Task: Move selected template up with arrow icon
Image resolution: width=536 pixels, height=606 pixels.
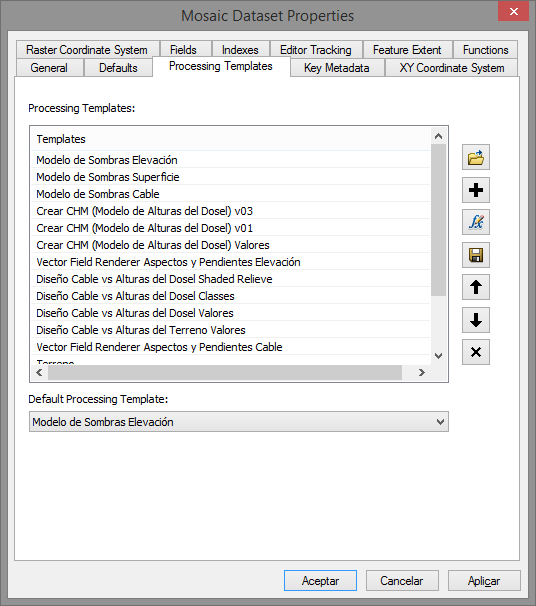Action: [x=476, y=287]
